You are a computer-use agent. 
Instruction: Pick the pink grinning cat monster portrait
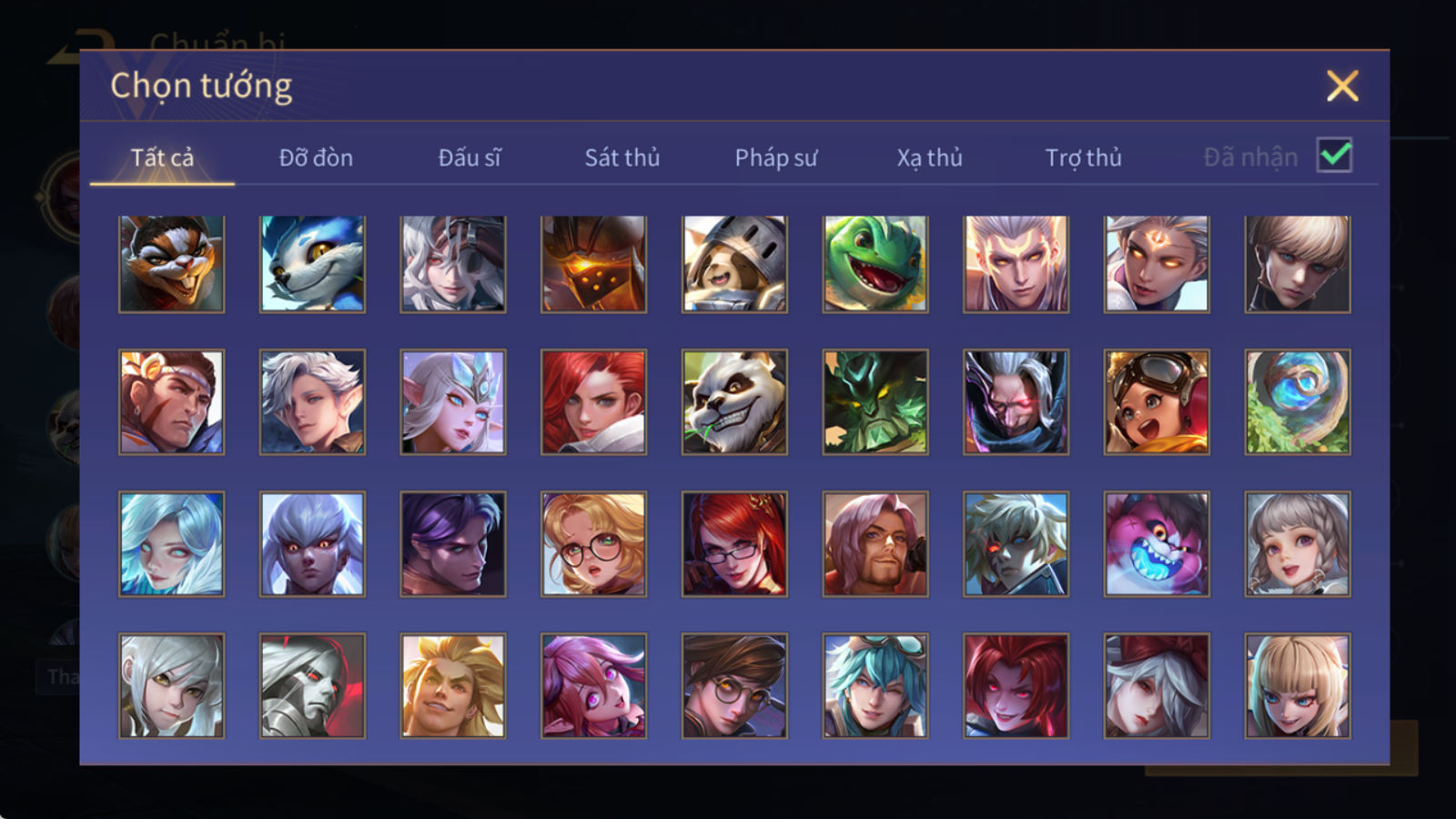click(x=1157, y=544)
